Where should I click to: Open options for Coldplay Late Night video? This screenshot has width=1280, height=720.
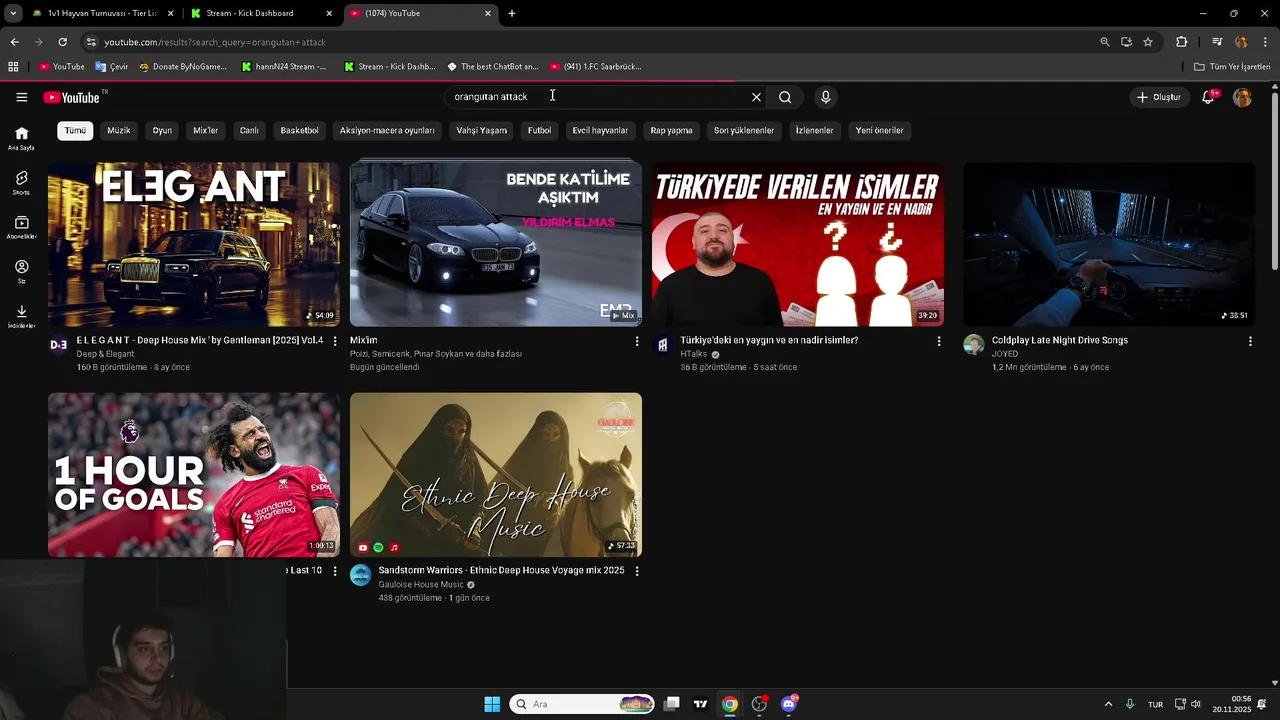click(1250, 341)
